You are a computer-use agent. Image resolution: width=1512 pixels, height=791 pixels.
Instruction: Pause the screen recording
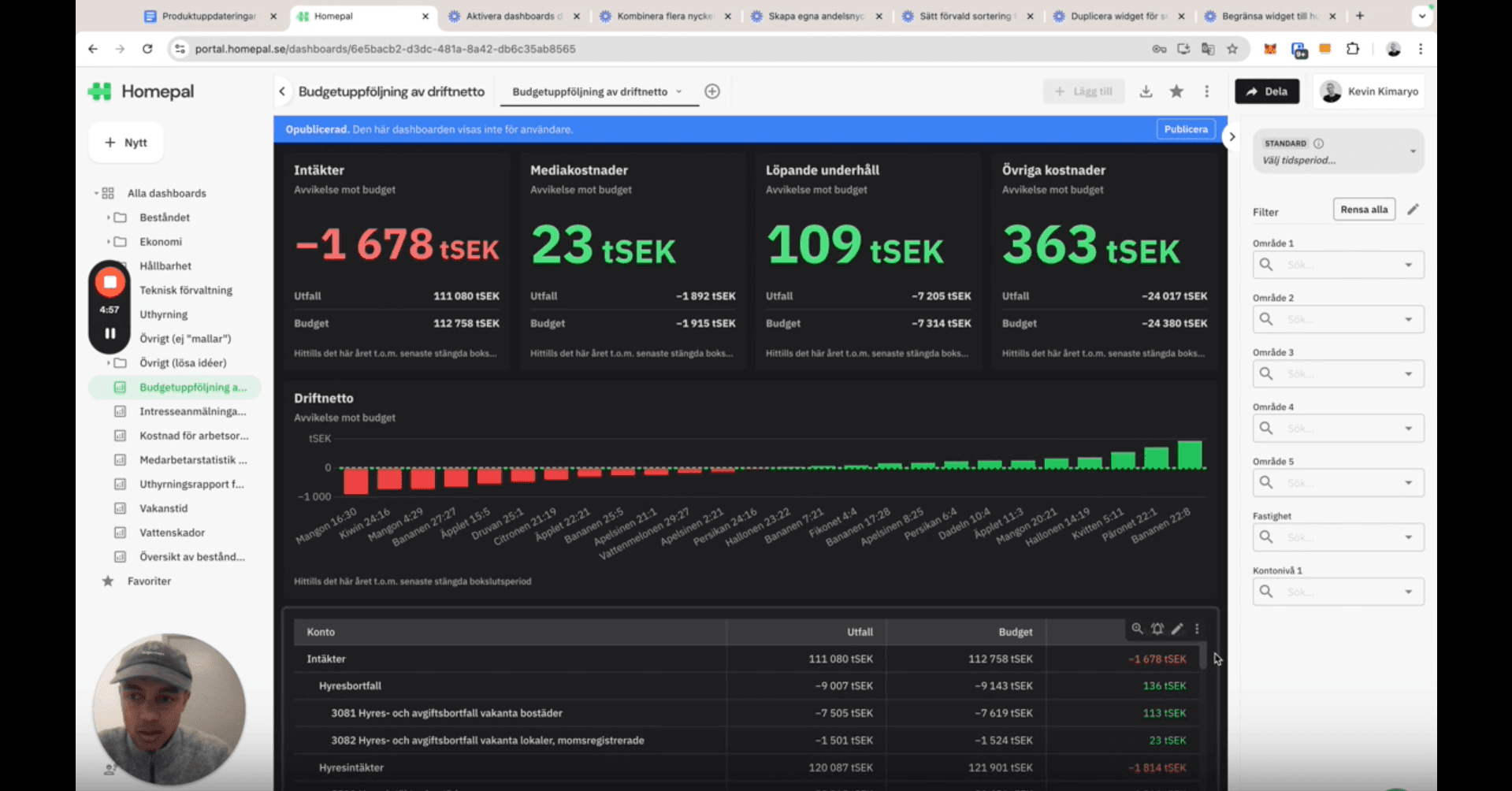(110, 333)
